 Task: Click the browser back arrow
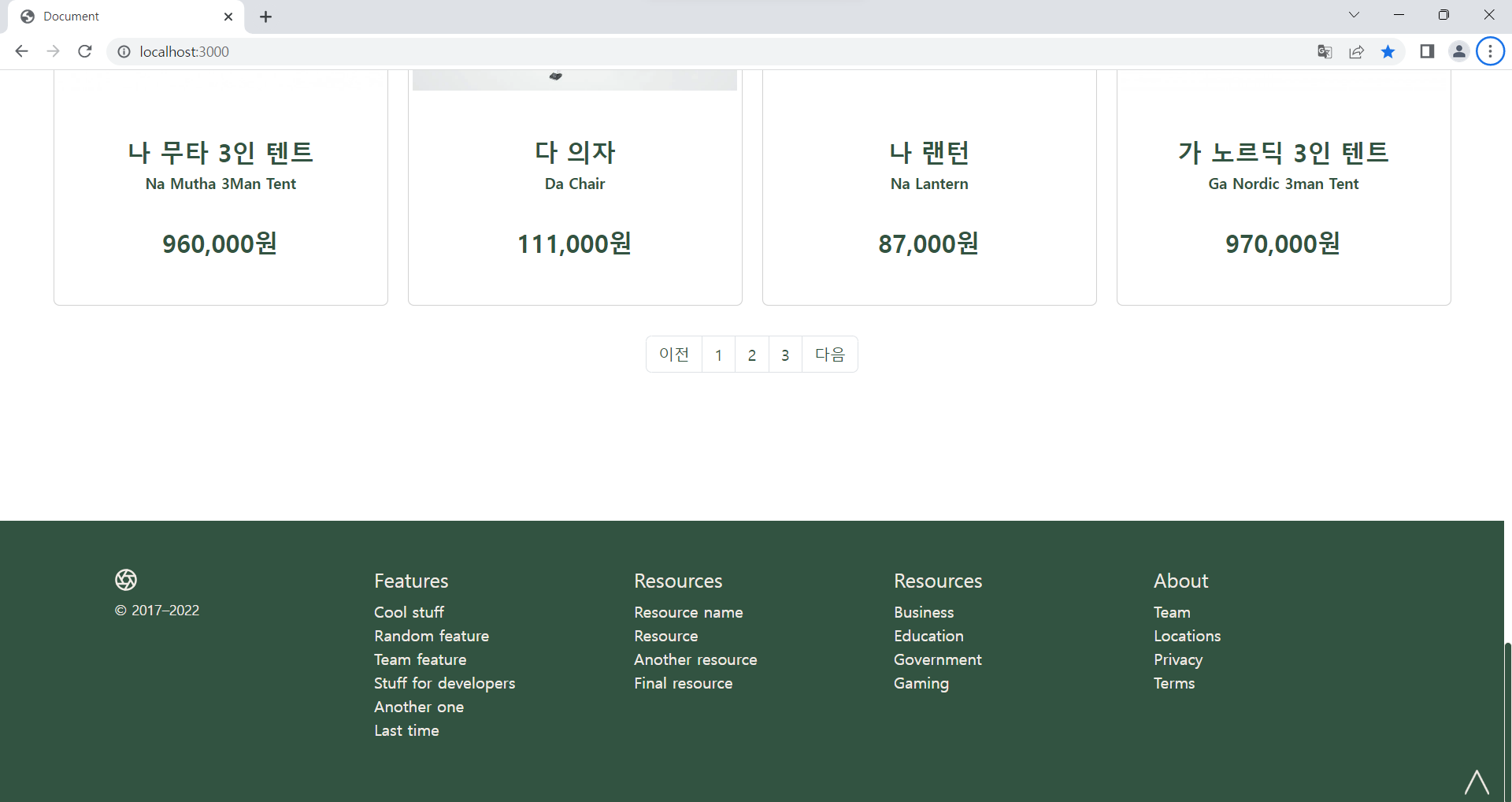[x=21, y=51]
